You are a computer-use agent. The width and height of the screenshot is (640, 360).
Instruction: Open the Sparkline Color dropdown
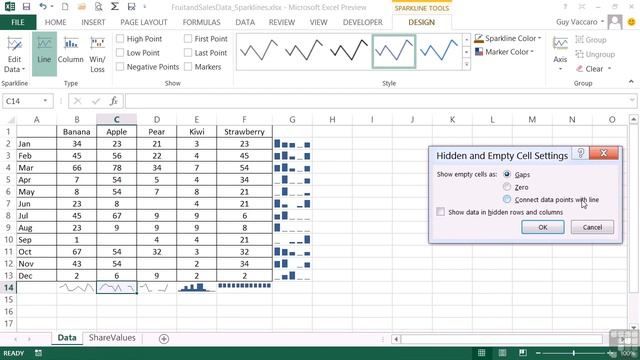pyautogui.click(x=507, y=38)
